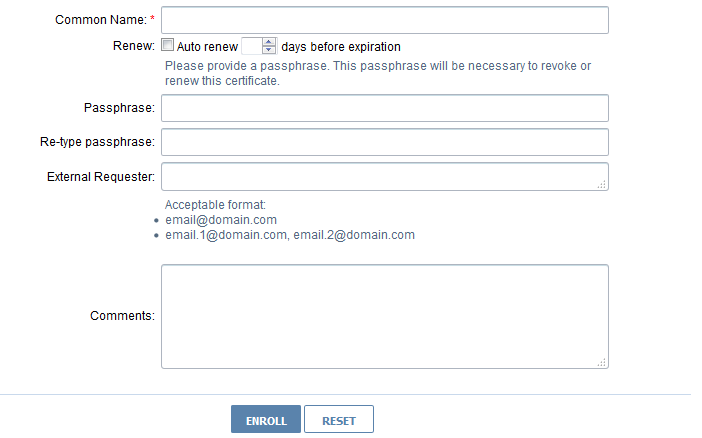Click the "Auto renew" label text
Image resolution: width=702 pixels, height=438 pixels.
(x=207, y=47)
